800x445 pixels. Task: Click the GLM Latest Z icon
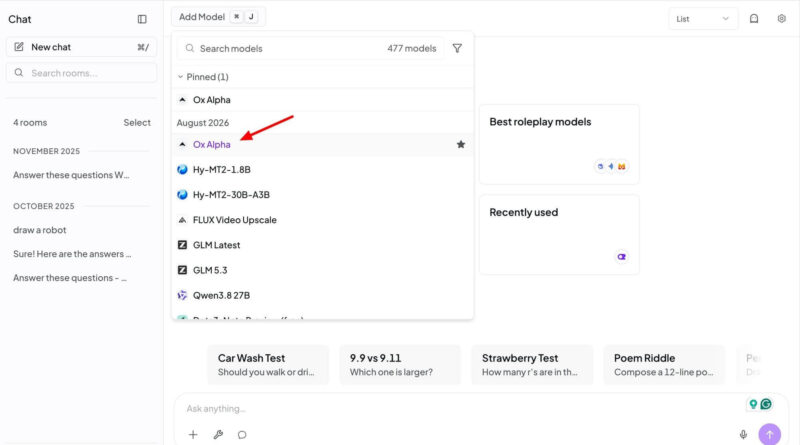(x=182, y=245)
